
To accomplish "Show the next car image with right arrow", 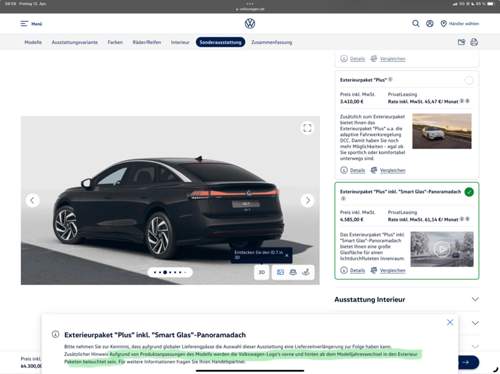I will click(x=307, y=200).
